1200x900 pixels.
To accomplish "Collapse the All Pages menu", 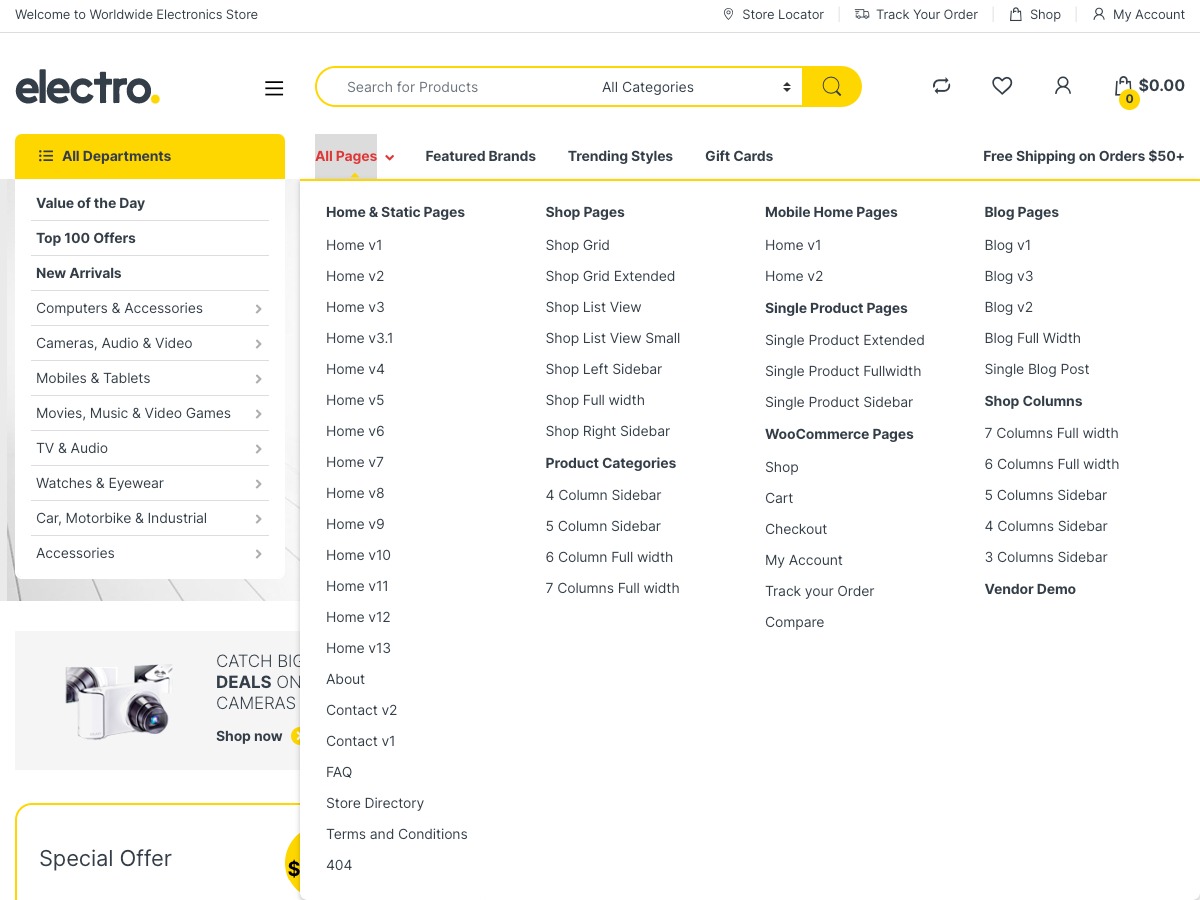I will (x=354, y=156).
